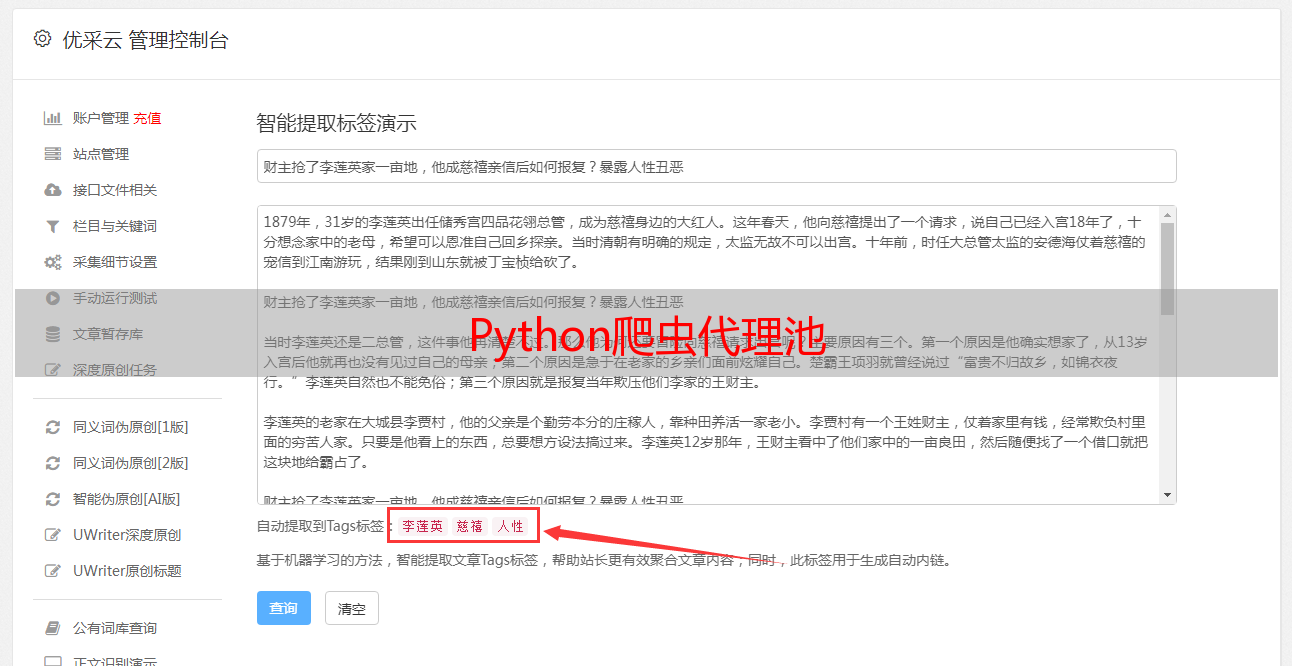Viewport: 1292px width, 666px height.
Task: Open UWriter深度原创 page
Action: pos(127,535)
